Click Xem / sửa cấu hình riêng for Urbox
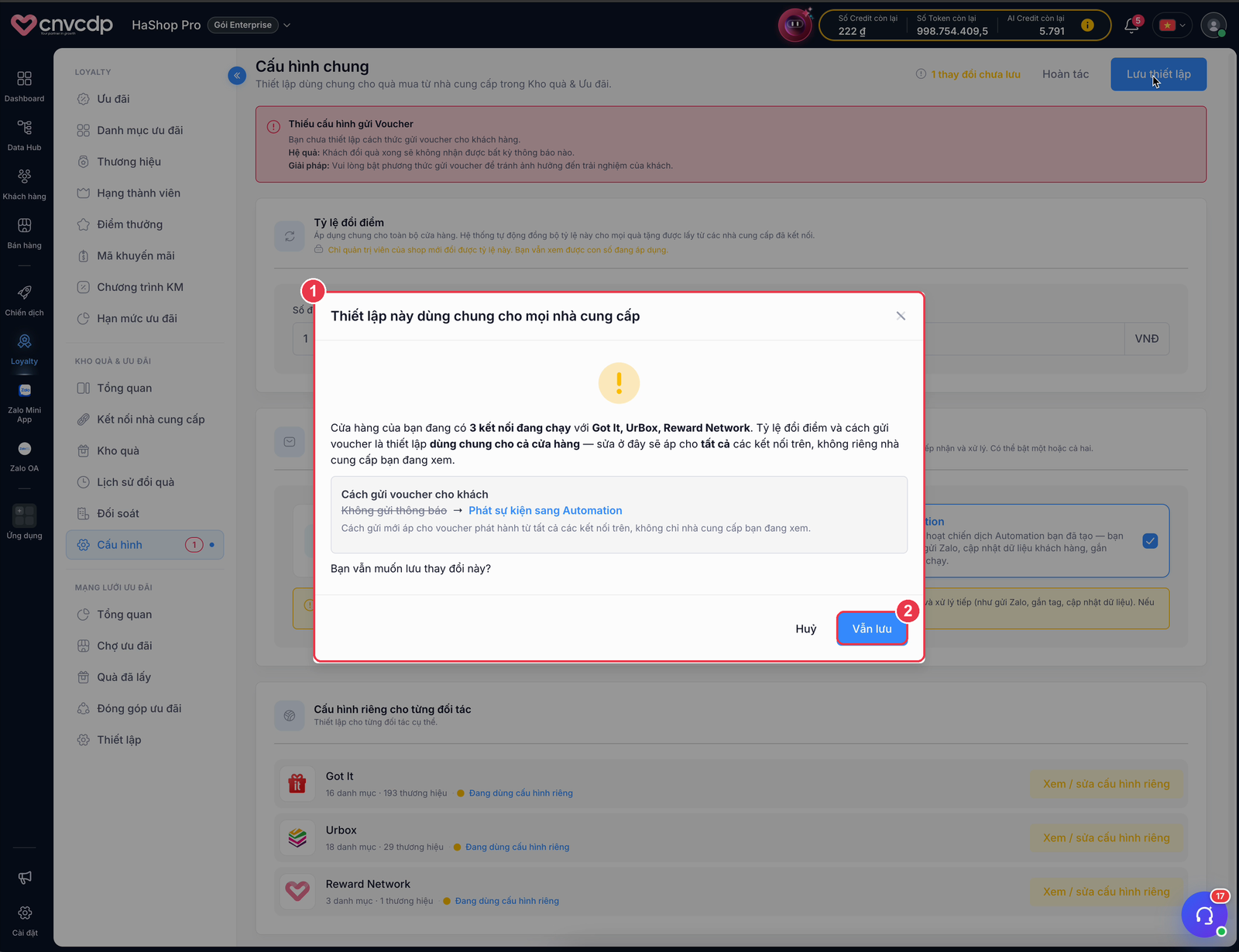Viewport: 1239px width, 952px height. pyautogui.click(x=1106, y=837)
